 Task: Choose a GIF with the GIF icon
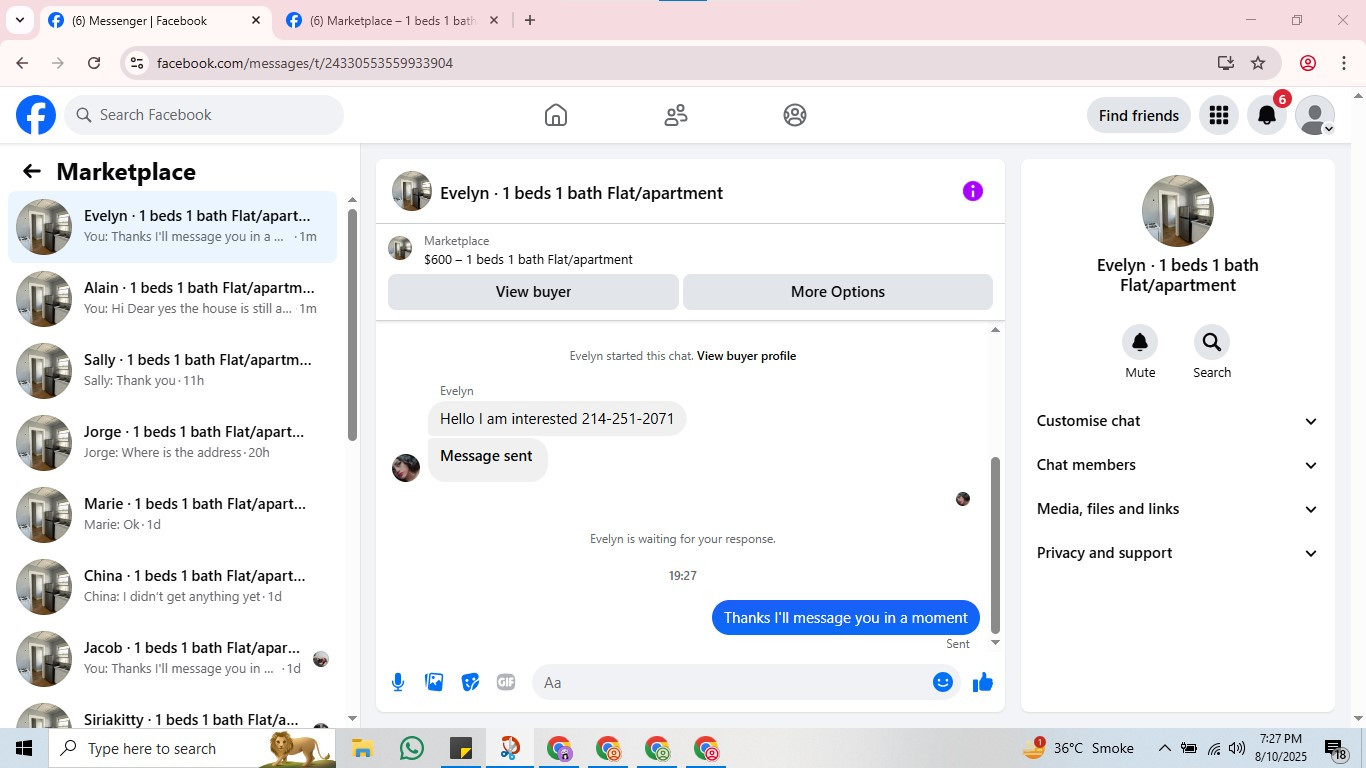pyautogui.click(x=506, y=682)
